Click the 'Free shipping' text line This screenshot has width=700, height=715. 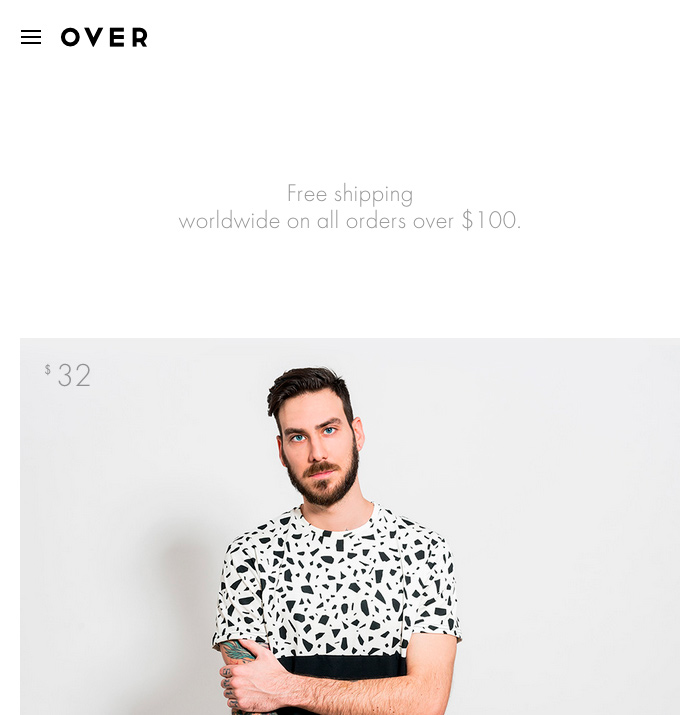(350, 194)
